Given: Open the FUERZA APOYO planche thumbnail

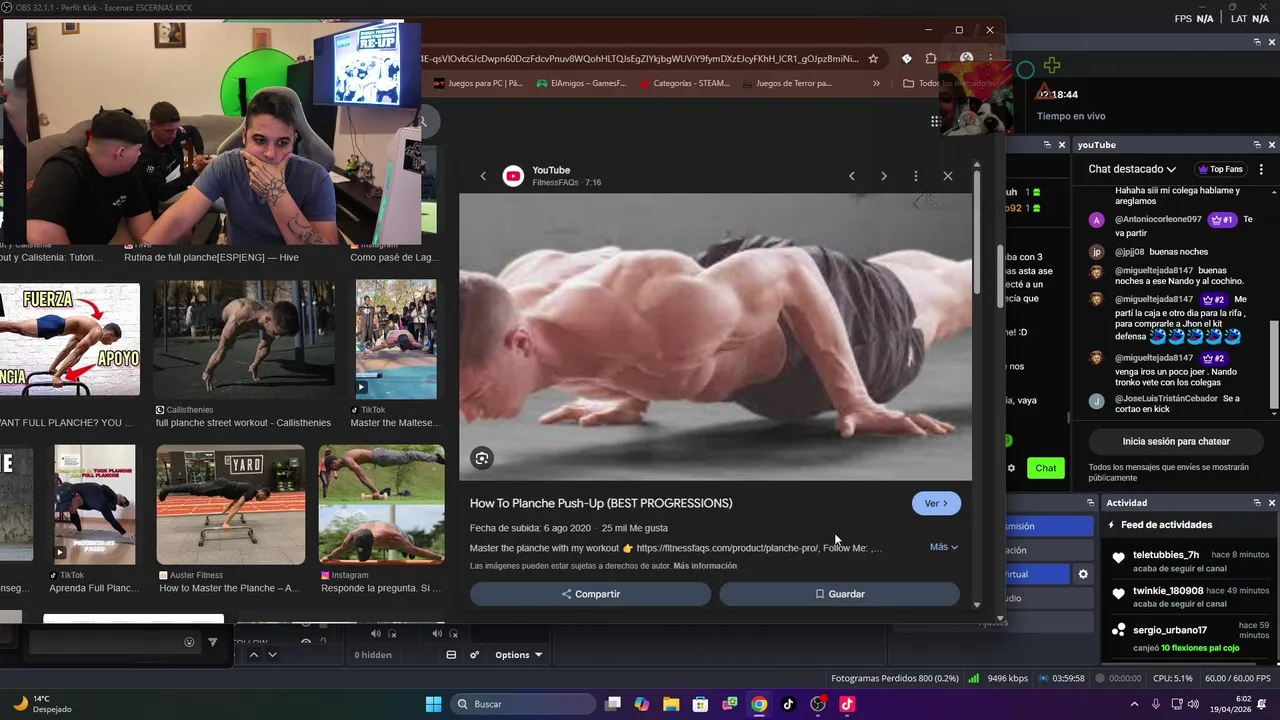Looking at the screenshot, I should [70, 340].
